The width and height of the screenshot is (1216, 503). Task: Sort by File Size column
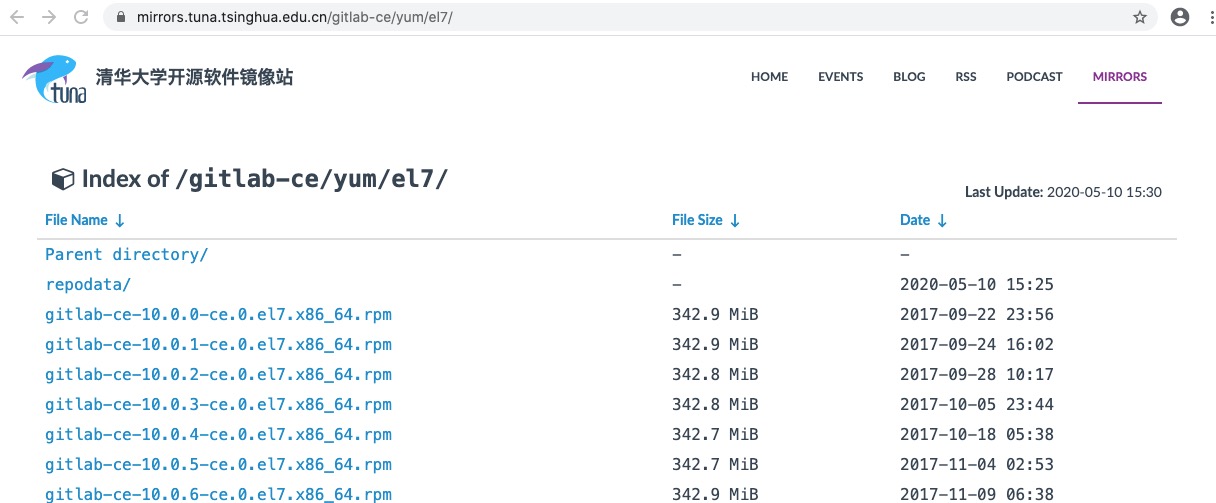[706, 220]
